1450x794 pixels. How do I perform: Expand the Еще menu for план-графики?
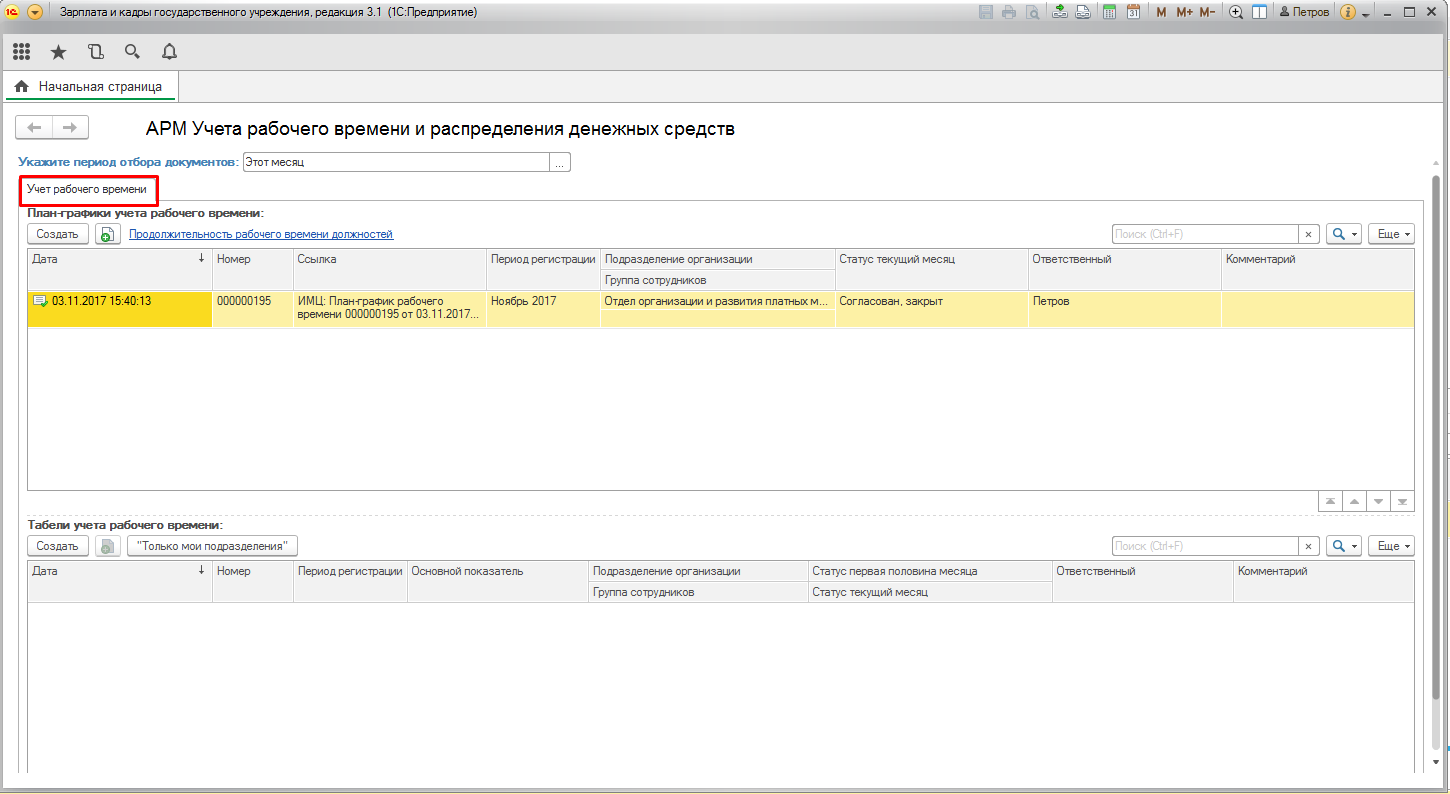(x=1390, y=234)
